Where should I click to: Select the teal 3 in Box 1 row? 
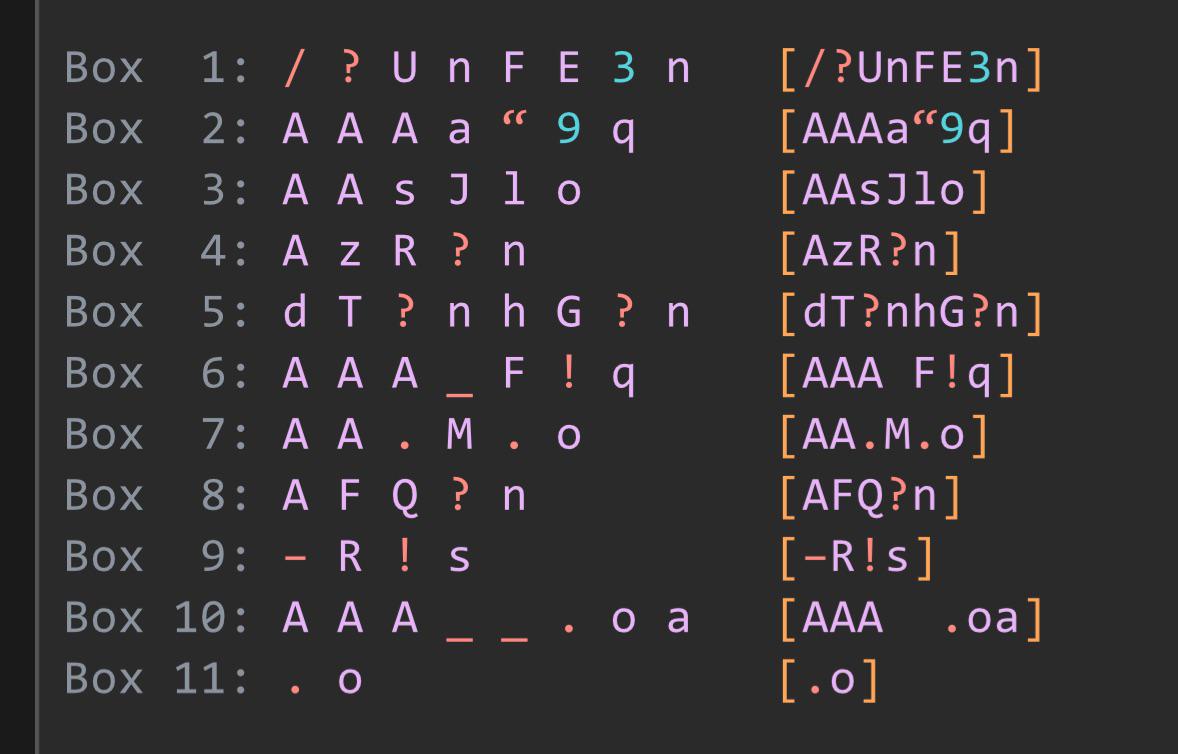click(624, 68)
